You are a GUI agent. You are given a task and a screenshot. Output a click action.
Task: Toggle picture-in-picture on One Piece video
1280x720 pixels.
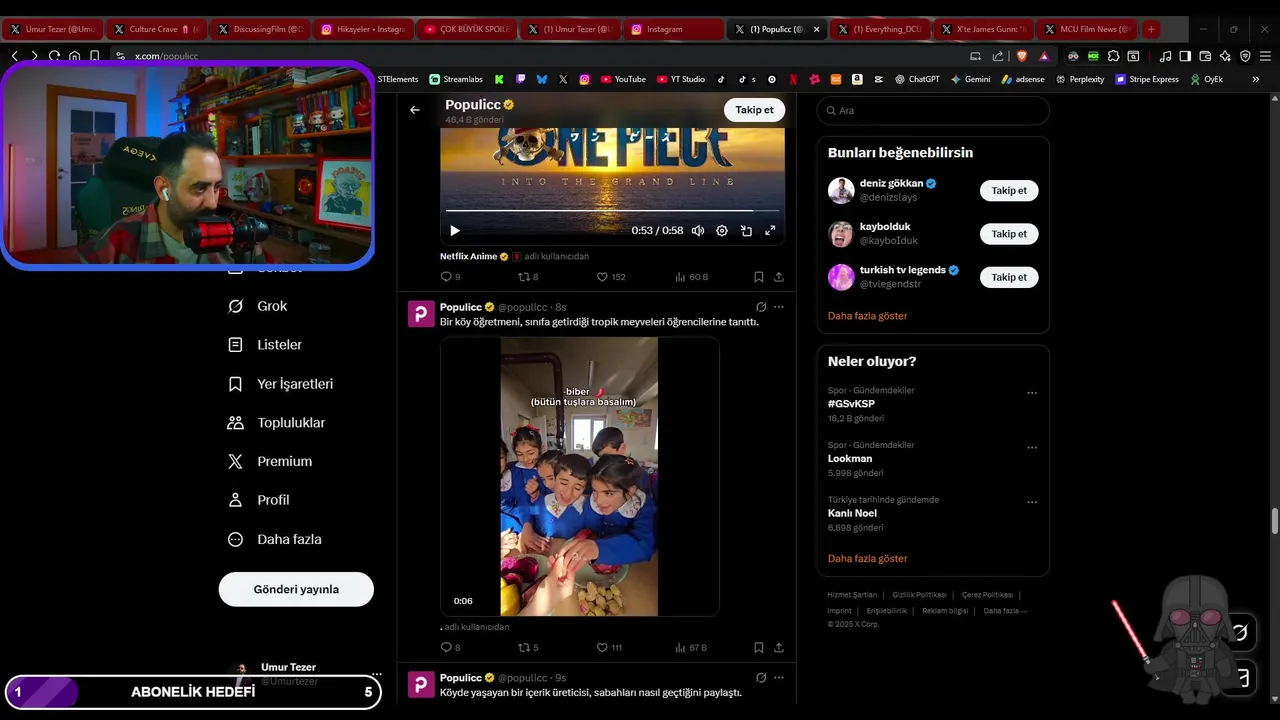click(746, 231)
